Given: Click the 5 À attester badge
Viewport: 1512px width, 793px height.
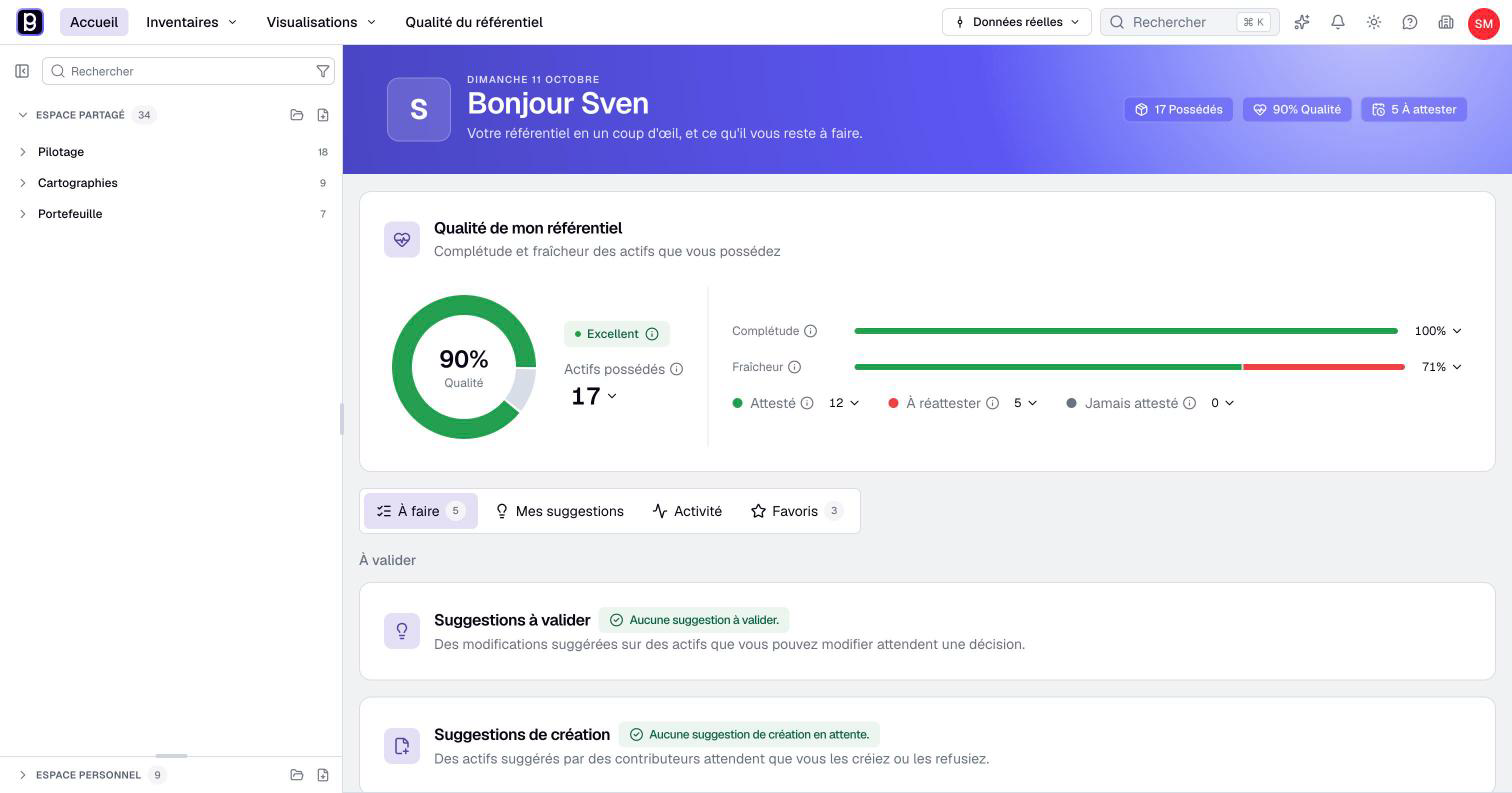Looking at the screenshot, I should point(1414,110).
